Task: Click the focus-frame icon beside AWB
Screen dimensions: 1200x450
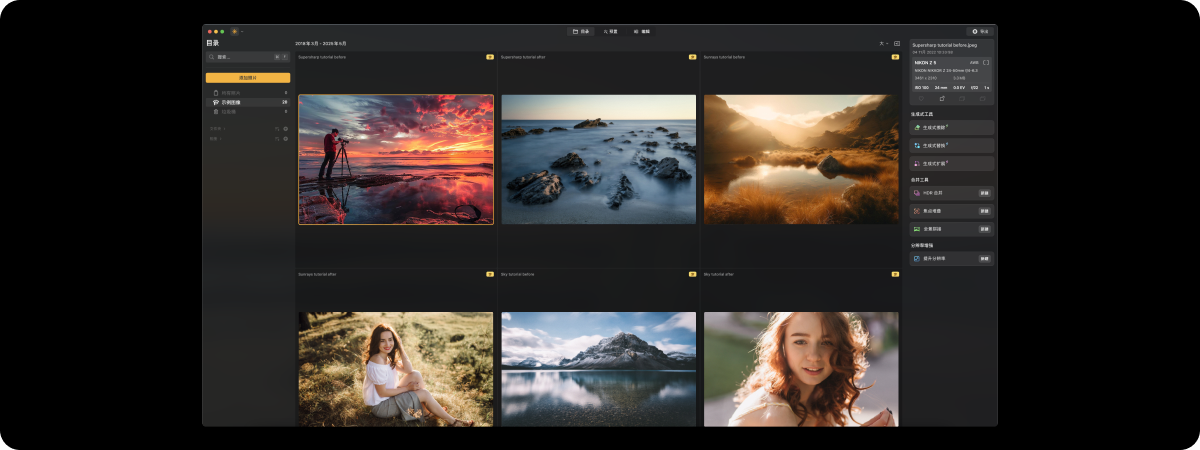Action: (986, 62)
